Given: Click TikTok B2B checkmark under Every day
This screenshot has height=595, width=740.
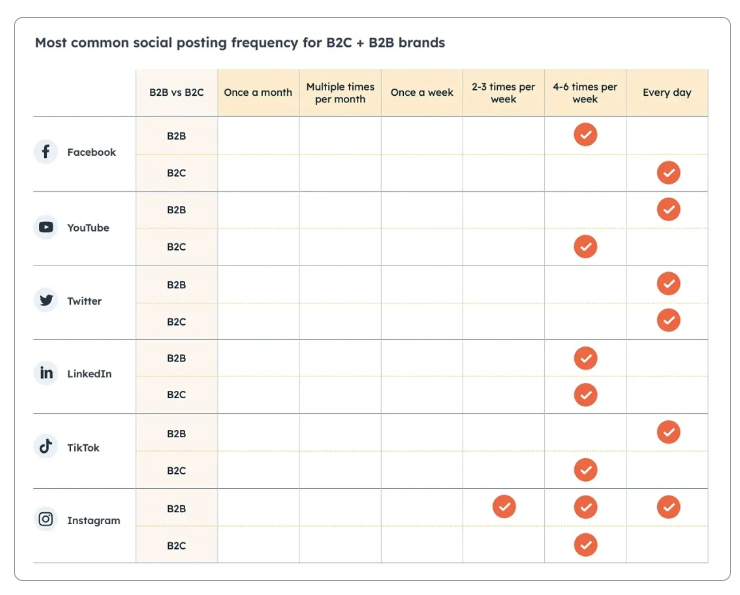Looking at the screenshot, I should [x=668, y=432].
